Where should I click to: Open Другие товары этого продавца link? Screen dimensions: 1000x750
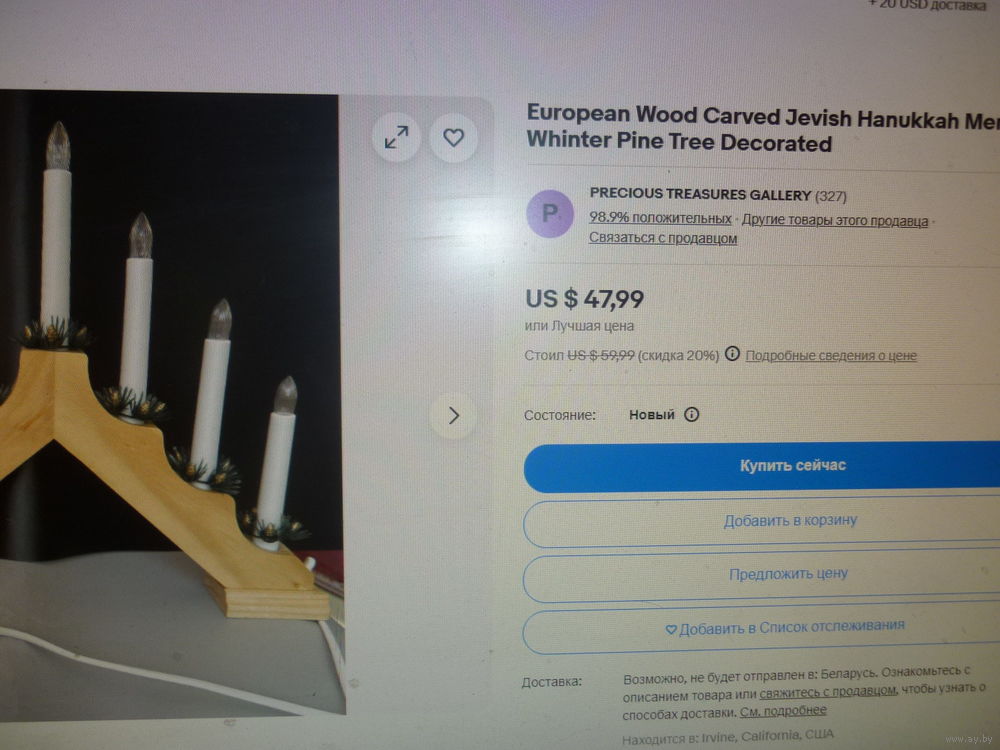click(835, 221)
